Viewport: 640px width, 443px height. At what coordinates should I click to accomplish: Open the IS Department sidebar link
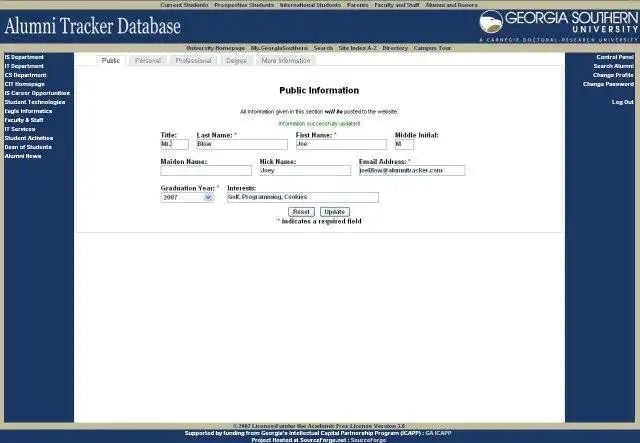(24, 57)
